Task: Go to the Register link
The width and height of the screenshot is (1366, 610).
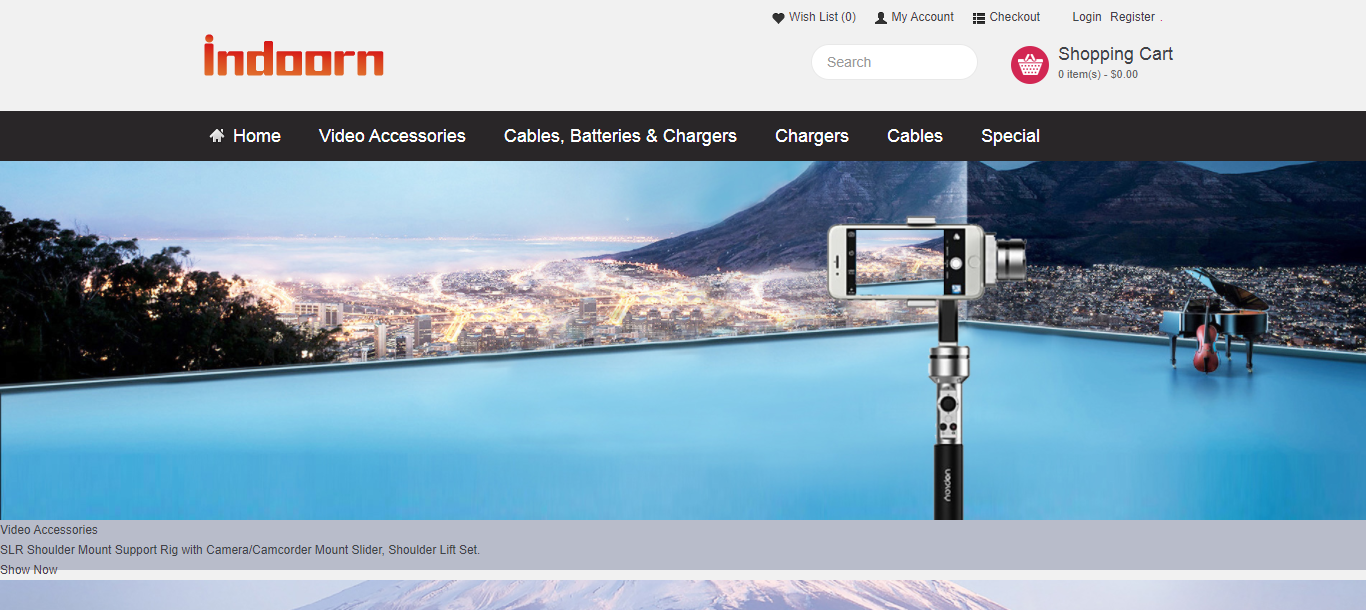Action: point(1132,17)
